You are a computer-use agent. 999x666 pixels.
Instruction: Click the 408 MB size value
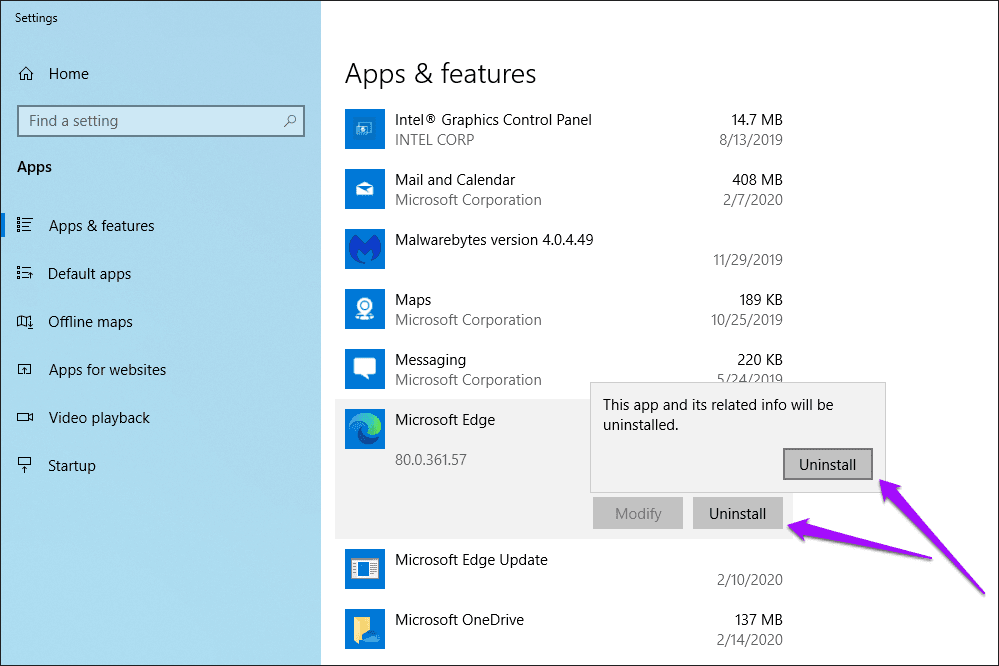pyautogui.click(x=757, y=180)
